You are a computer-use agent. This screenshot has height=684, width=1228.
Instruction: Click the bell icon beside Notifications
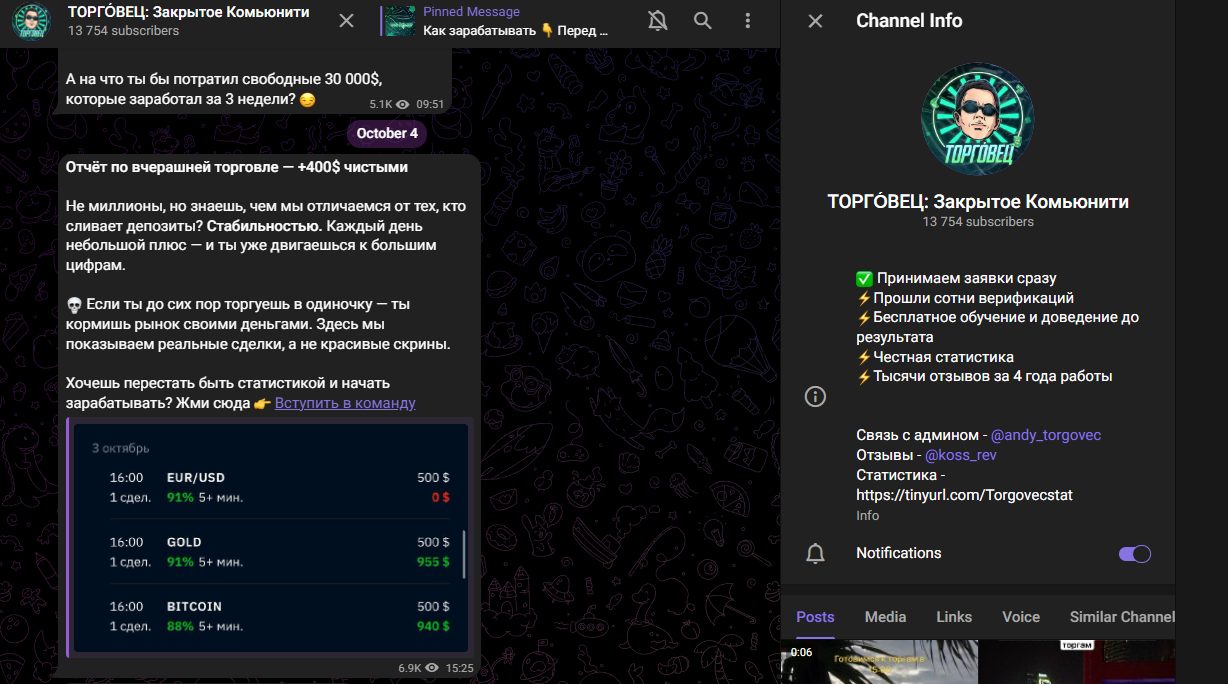pyautogui.click(x=815, y=553)
